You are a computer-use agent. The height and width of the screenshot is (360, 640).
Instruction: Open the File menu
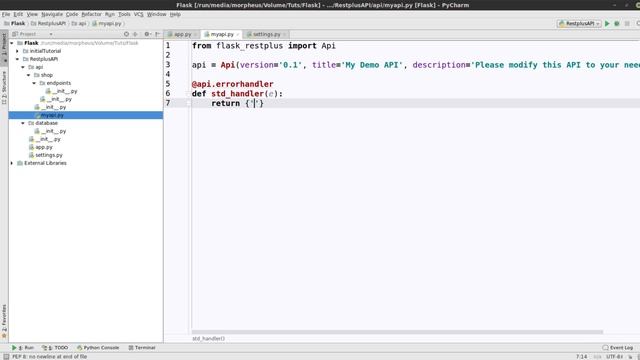[x=6, y=14]
